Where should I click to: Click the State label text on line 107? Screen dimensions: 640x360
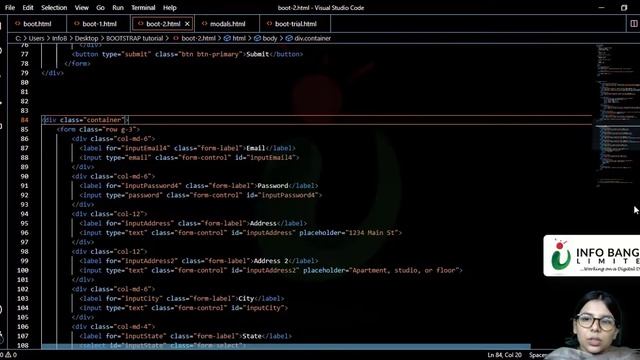point(252,336)
